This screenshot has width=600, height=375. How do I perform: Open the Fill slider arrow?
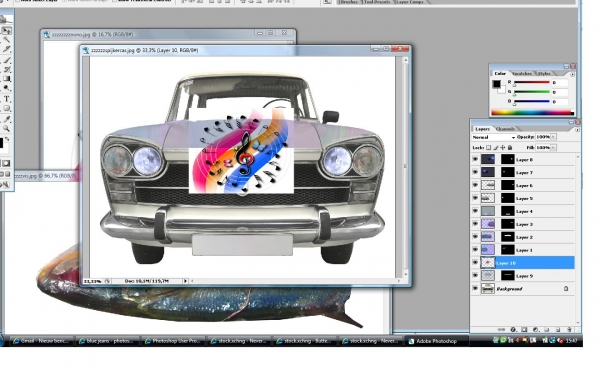553,148
